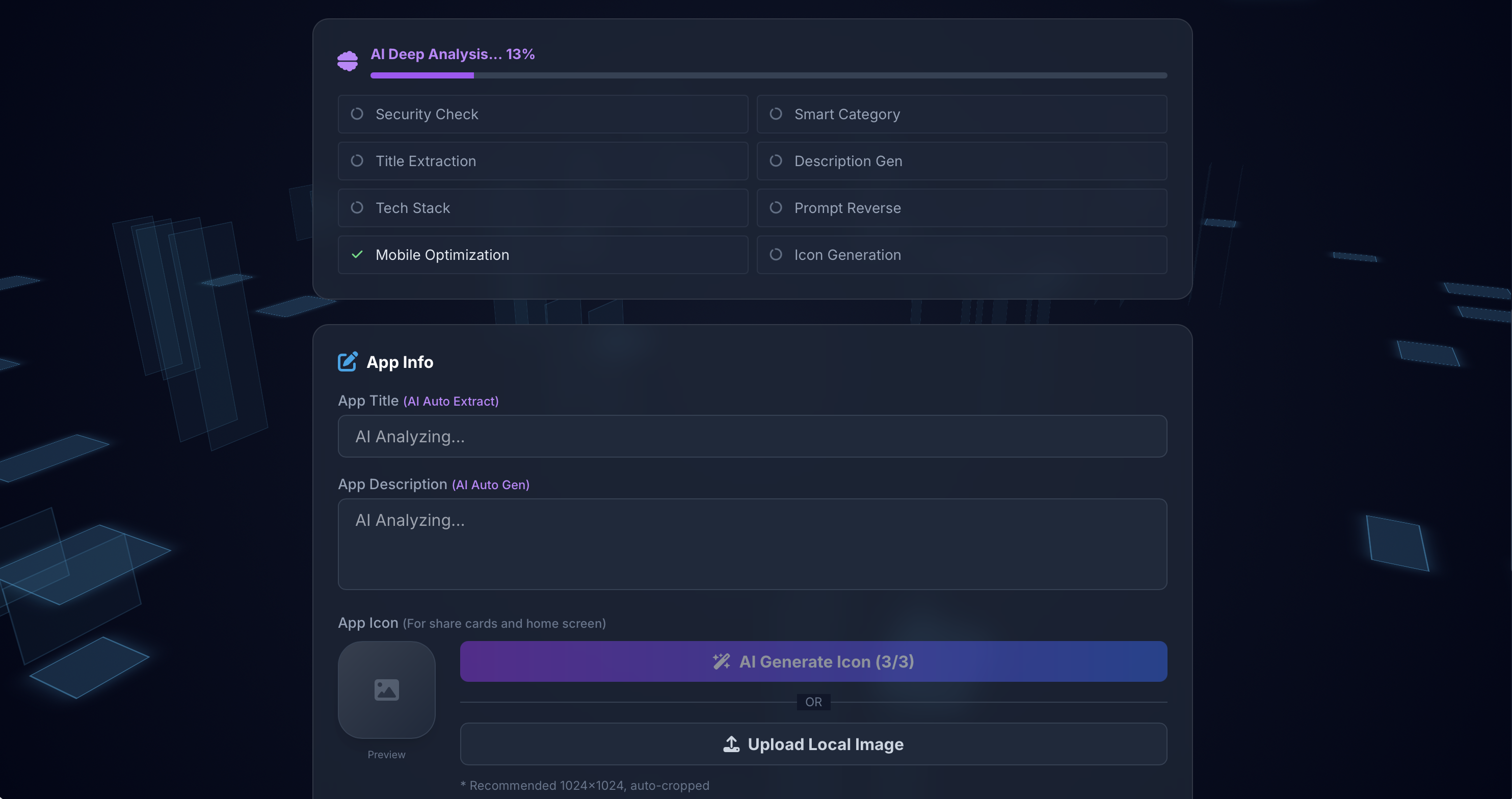The image size is (1512, 799).
Task: Click the spinner circle beside Smart Category
Action: coord(776,114)
